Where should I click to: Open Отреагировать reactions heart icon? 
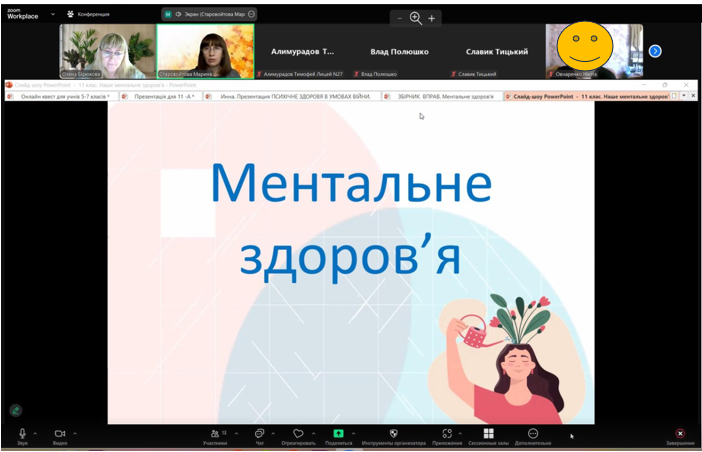(298, 433)
